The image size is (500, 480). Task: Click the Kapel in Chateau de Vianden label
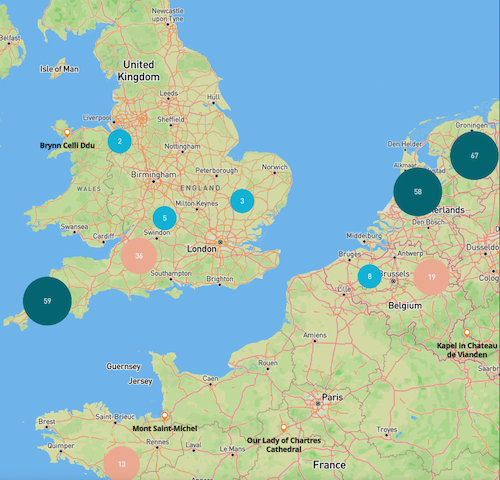467,350
